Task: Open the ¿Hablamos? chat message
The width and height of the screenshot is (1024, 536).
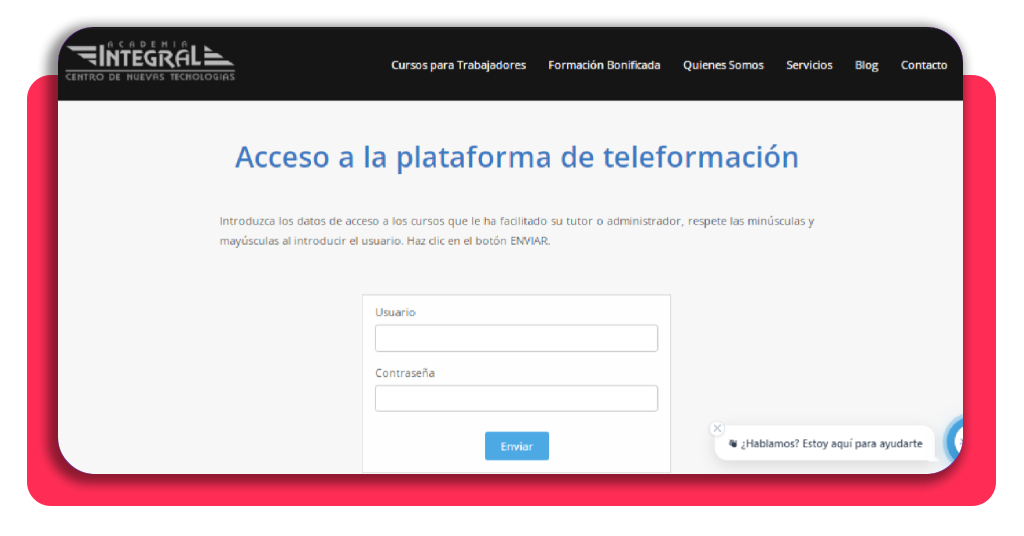Action: (x=825, y=443)
